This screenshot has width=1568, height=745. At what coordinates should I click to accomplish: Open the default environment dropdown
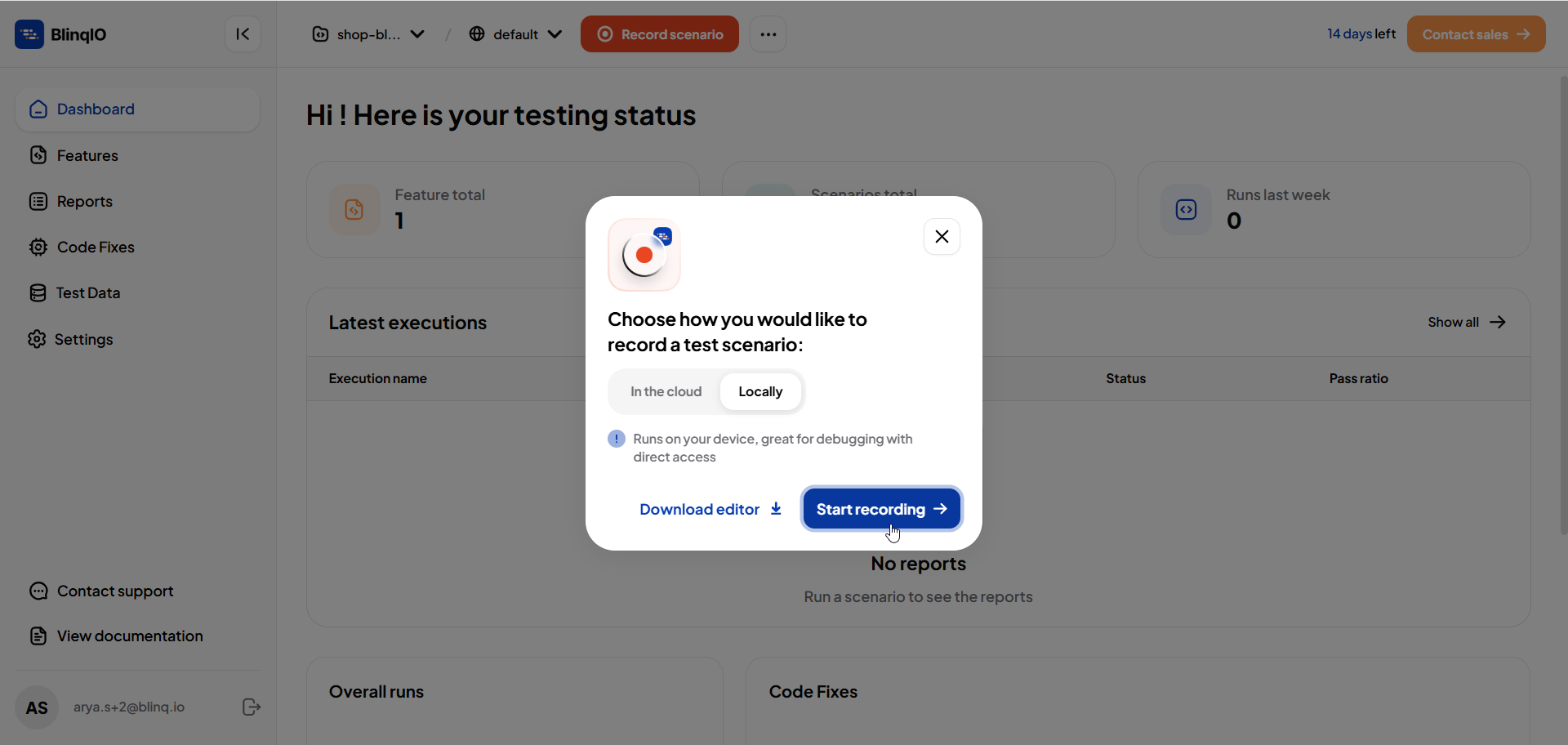(x=515, y=34)
